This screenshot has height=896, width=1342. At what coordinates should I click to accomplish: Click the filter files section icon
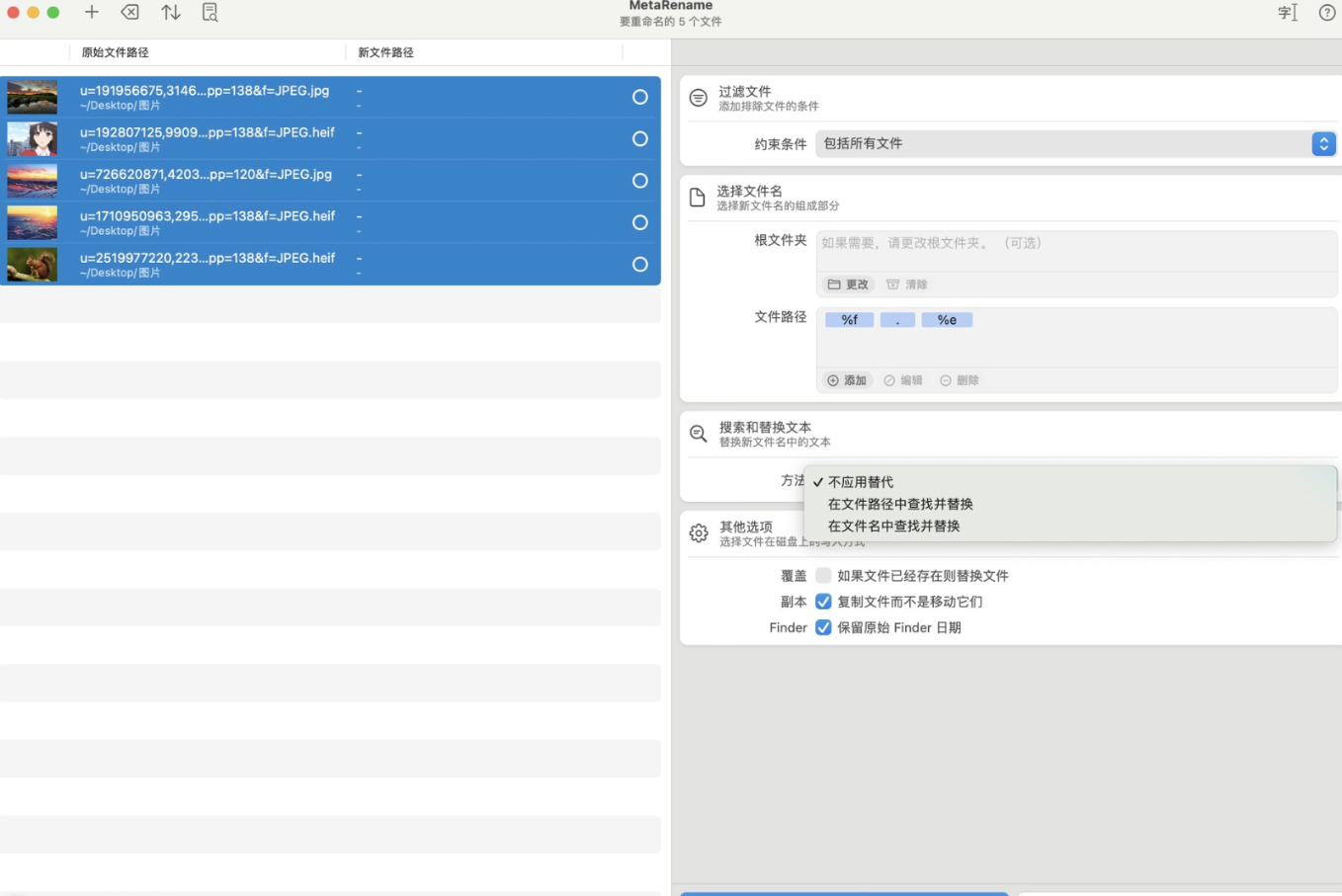(x=699, y=98)
